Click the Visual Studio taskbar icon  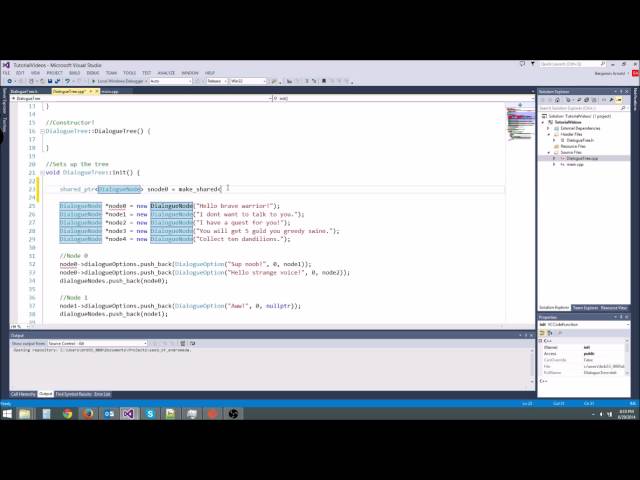coord(129,414)
